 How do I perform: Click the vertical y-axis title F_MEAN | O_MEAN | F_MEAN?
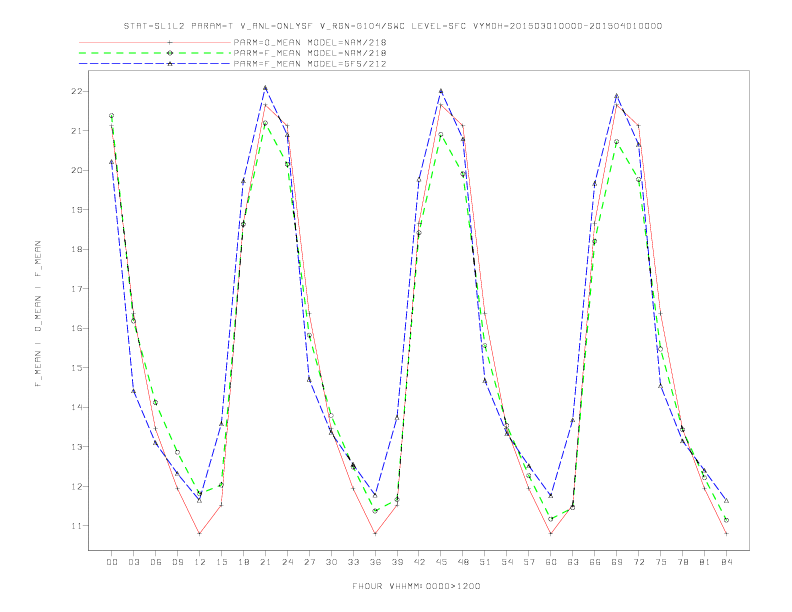pyautogui.click(x=38, y=314)
